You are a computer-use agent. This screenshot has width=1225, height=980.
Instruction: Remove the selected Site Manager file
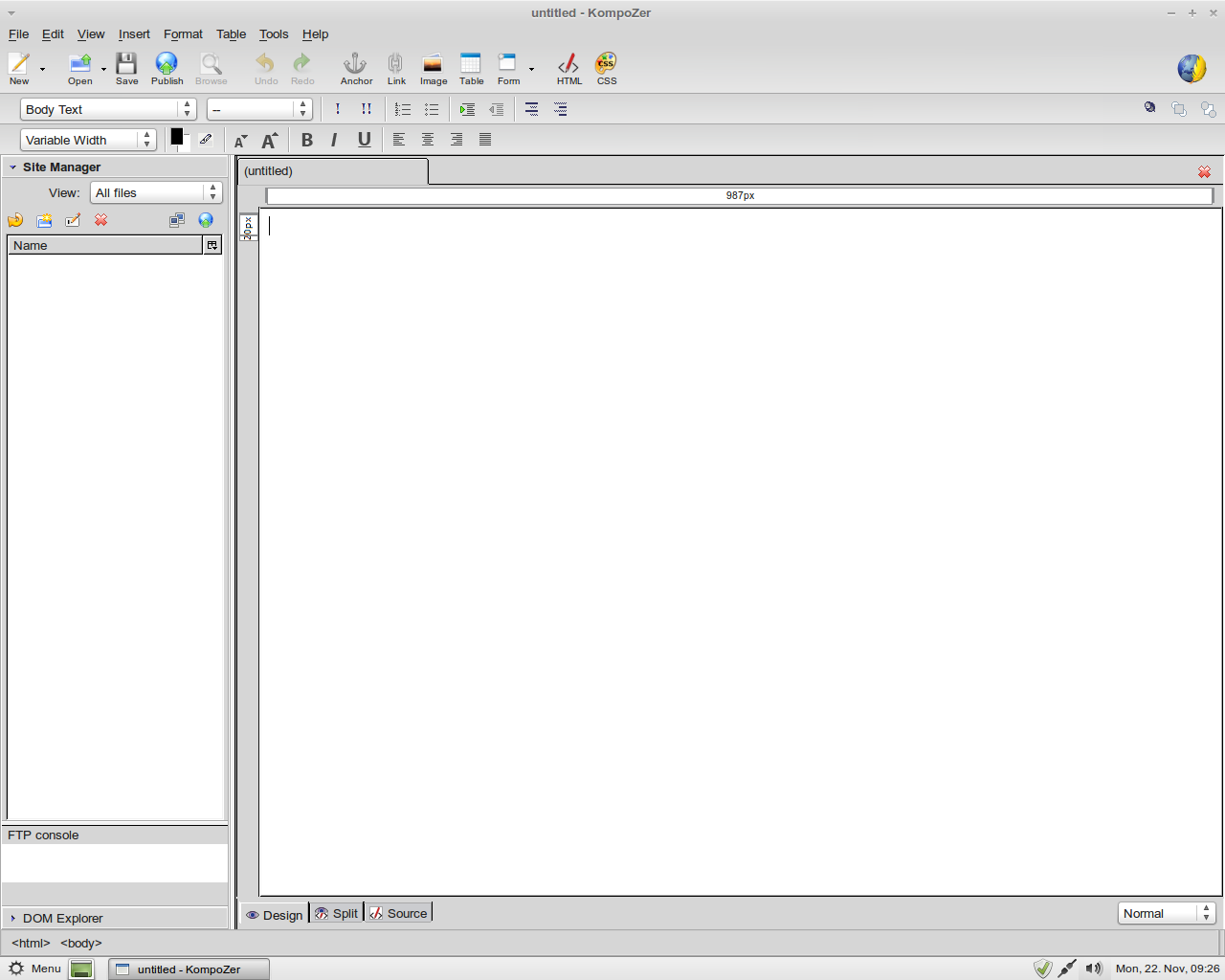[101, 220]
